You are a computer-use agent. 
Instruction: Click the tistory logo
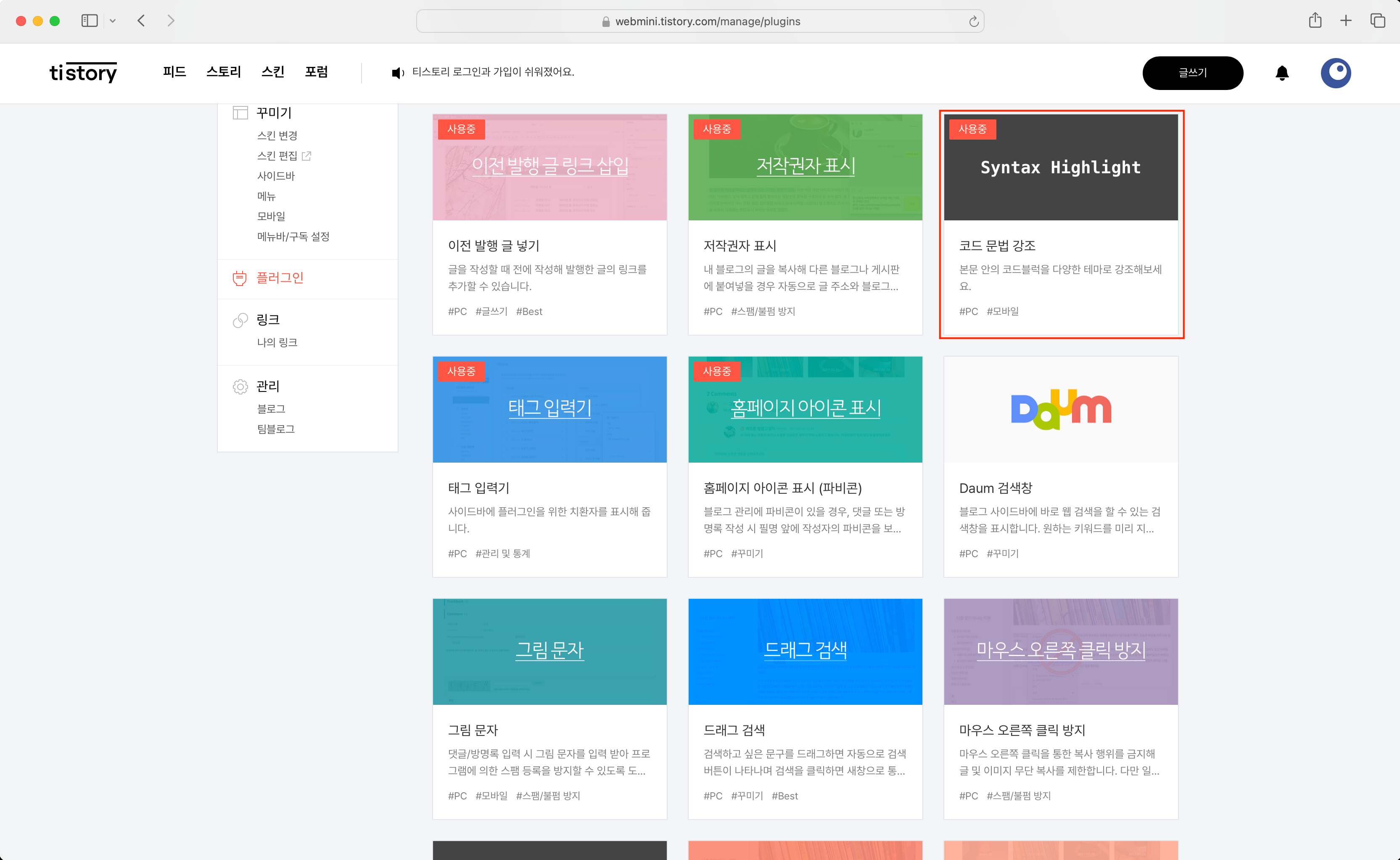click(x=83, y=72)
